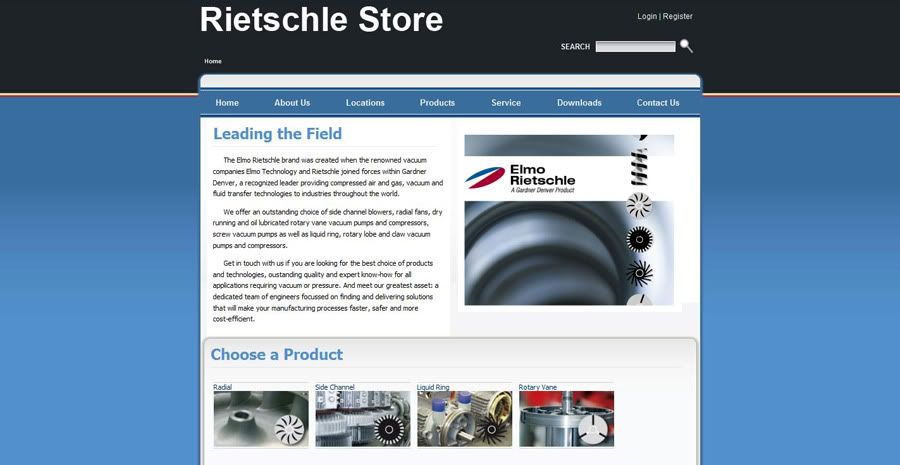This screenshot has height=465, width=900.
Task: Open the Side Channel product thumbnail
Action: 363,418
